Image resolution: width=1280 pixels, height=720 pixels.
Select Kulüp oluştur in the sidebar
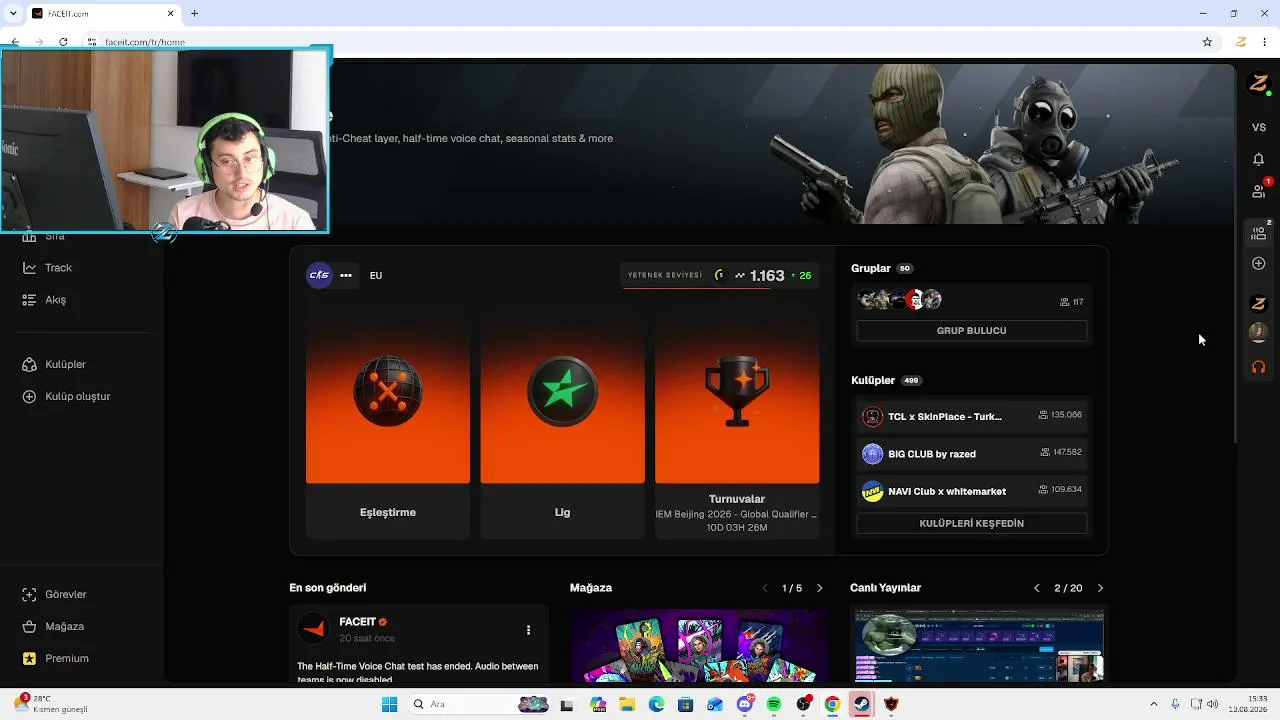click(77, 397)
